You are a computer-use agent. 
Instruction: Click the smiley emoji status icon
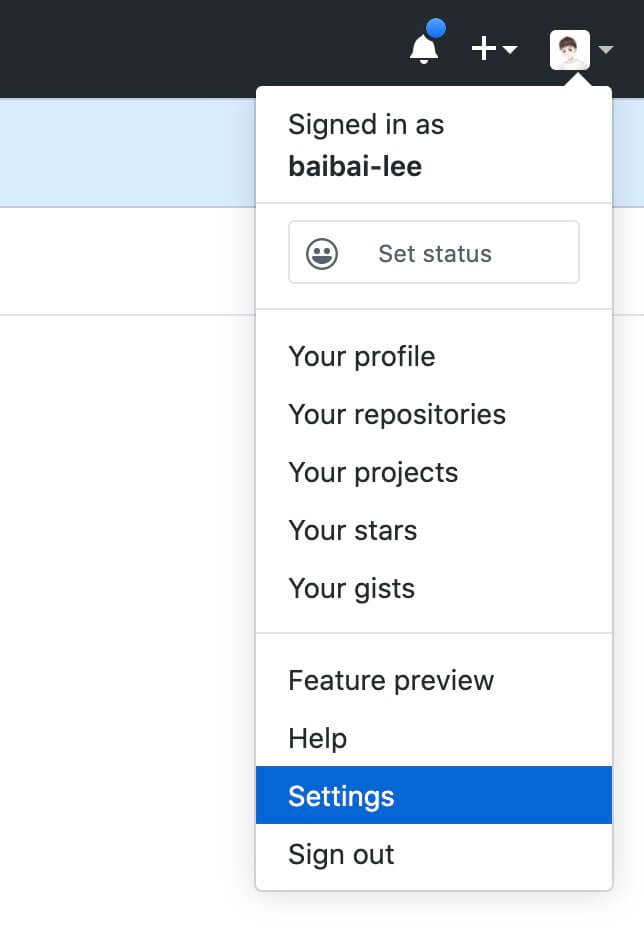point(322,253)
